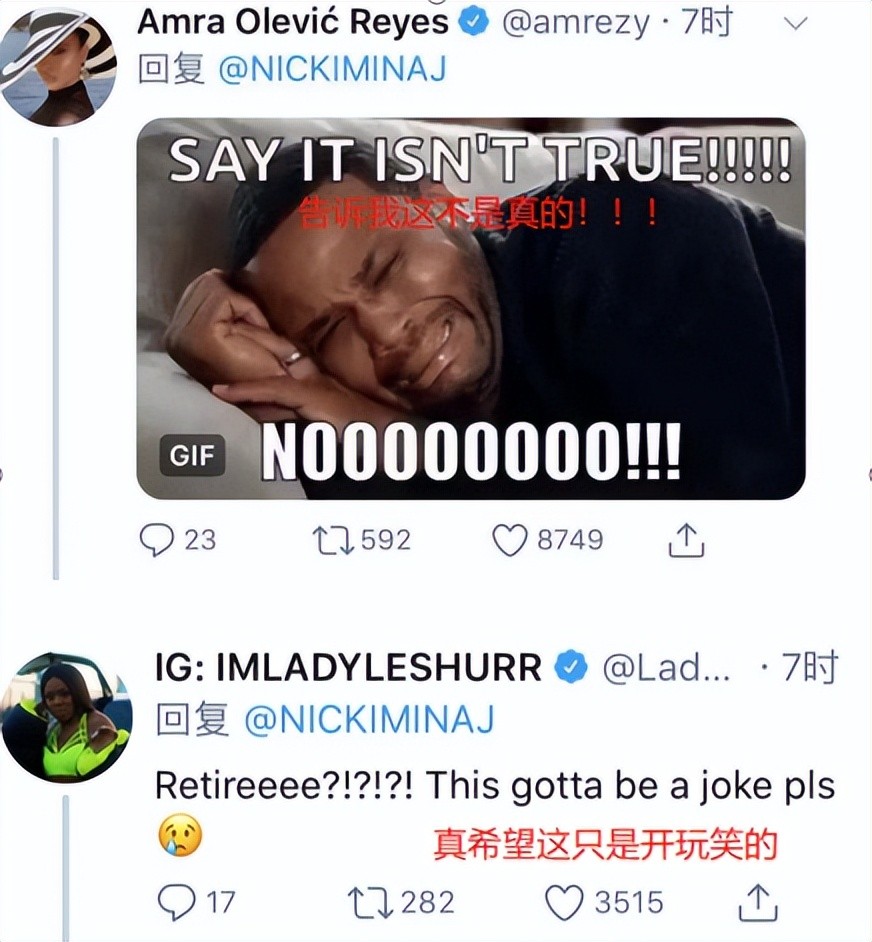872x942 pixels.
Task: Expand the chevron menu on Amra's tweet
Action: (x=796, y=23)
